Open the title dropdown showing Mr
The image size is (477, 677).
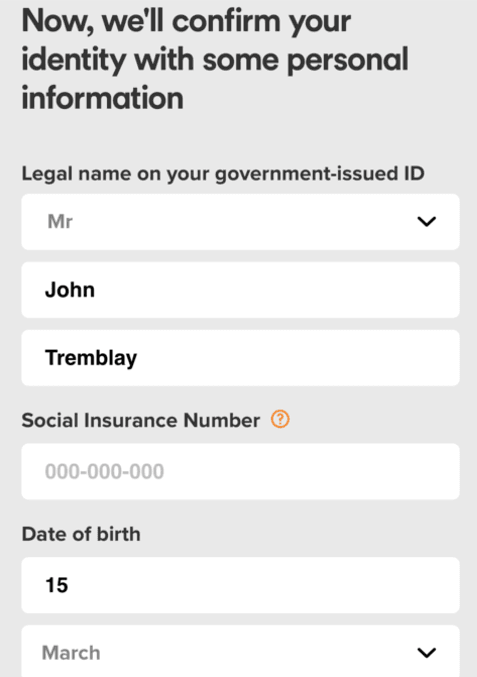pyautogui.click(x=240, y=221)
